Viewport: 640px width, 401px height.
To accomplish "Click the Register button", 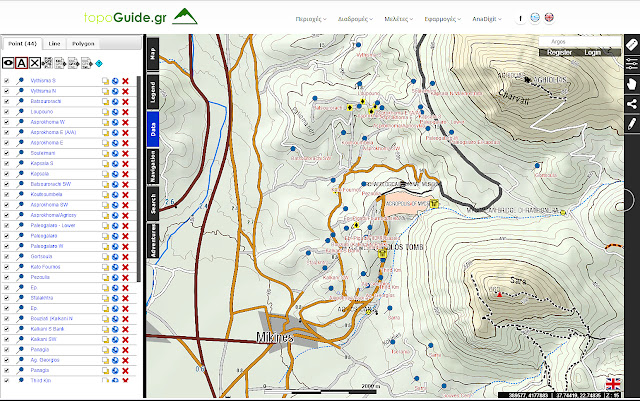I will pos(559,52).
